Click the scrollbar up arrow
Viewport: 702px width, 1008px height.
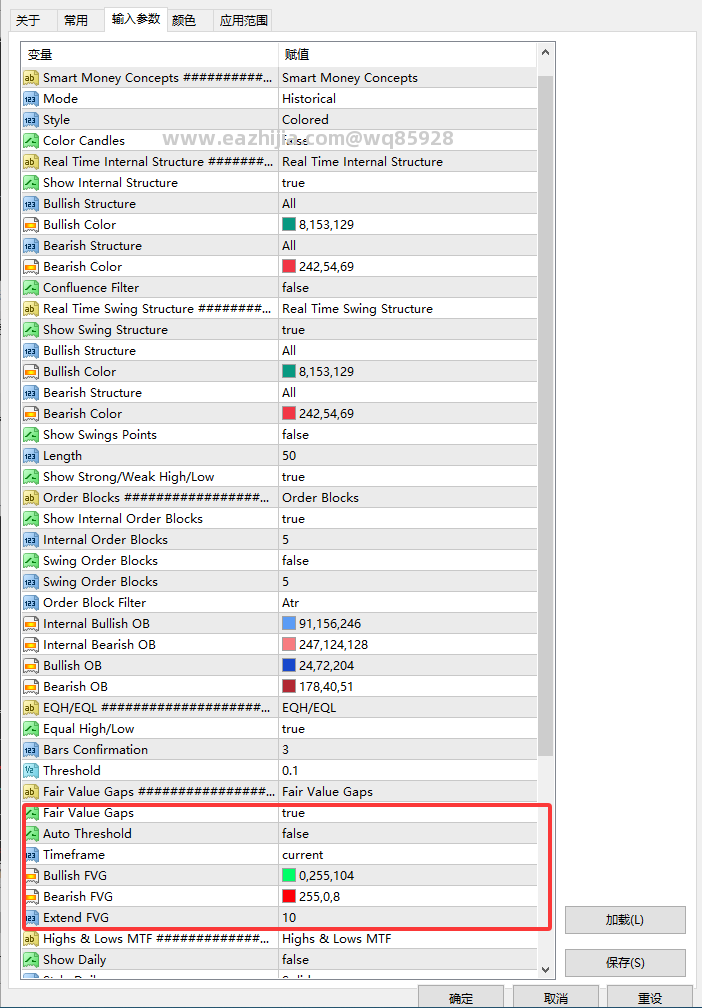click(545, 53)
